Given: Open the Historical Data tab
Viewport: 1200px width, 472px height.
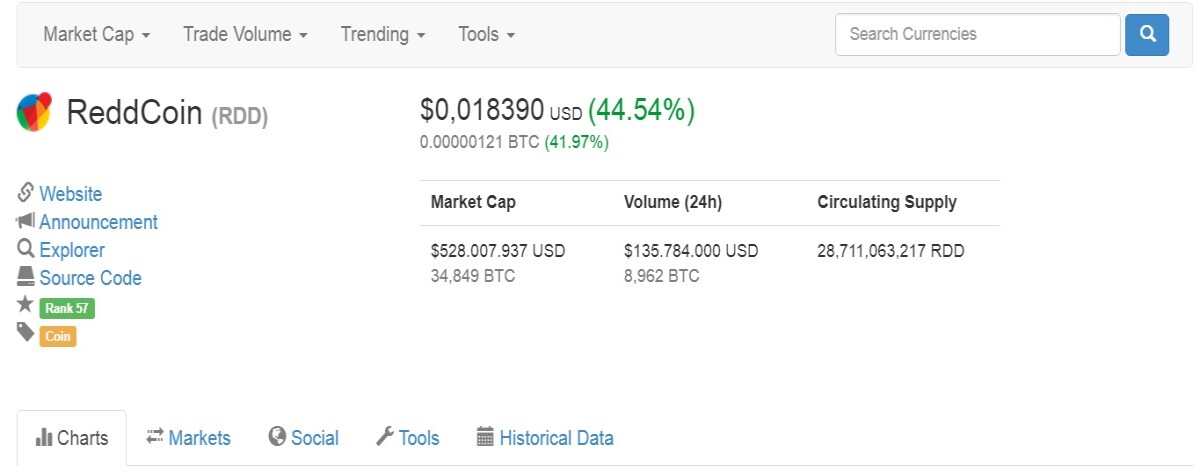Looking at the screenshot, I should pyautogui.click(x=545, y=438).
